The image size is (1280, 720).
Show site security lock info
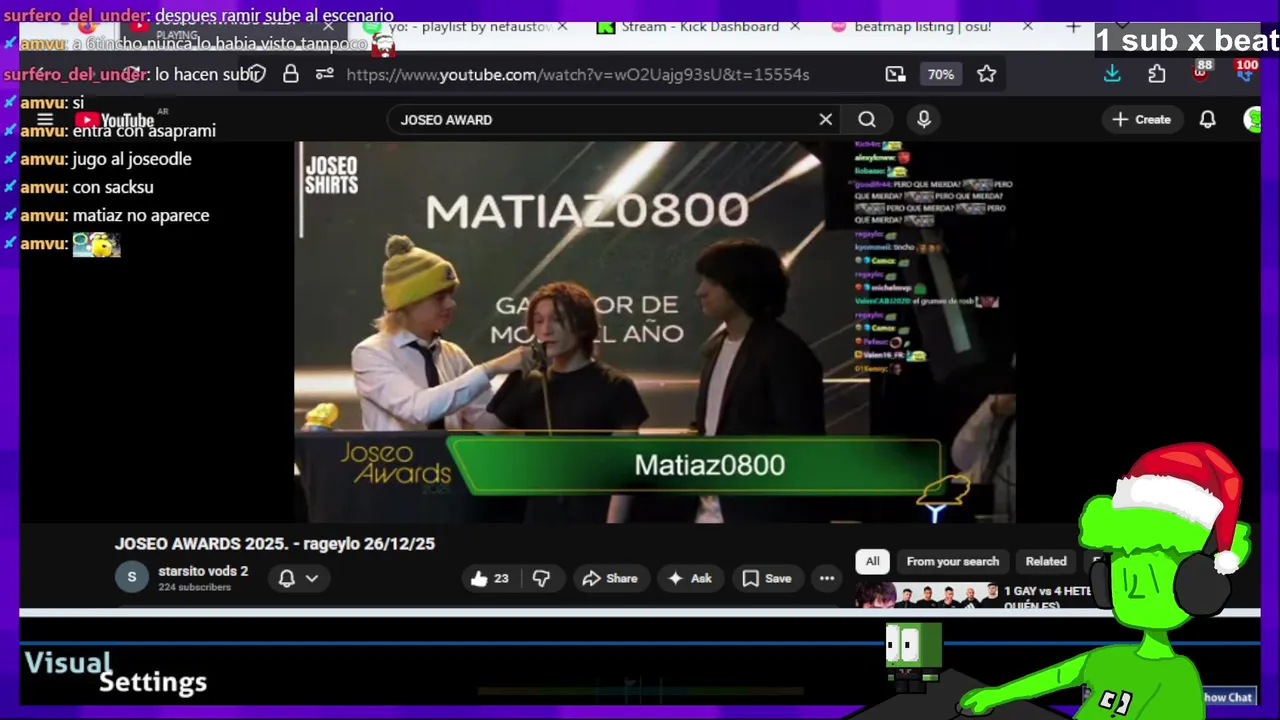tap(291, 74)
